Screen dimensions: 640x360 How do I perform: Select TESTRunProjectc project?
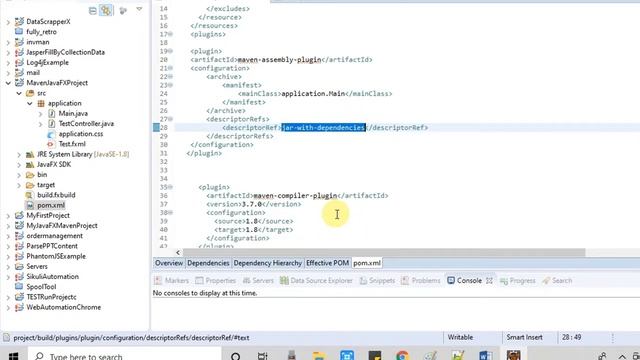(51, 297)
